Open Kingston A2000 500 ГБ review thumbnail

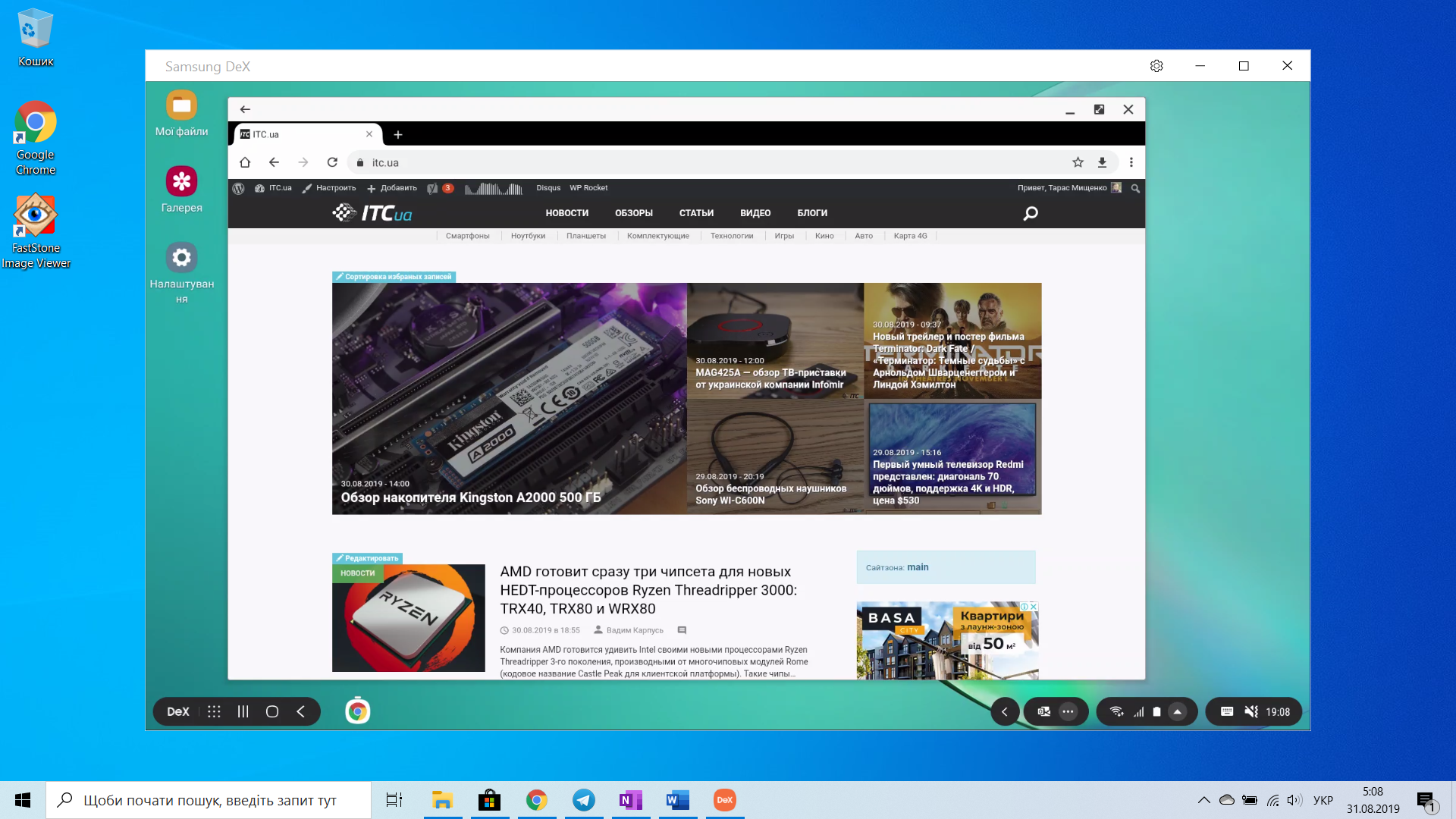pyautogui.click(x=510, y=398)
